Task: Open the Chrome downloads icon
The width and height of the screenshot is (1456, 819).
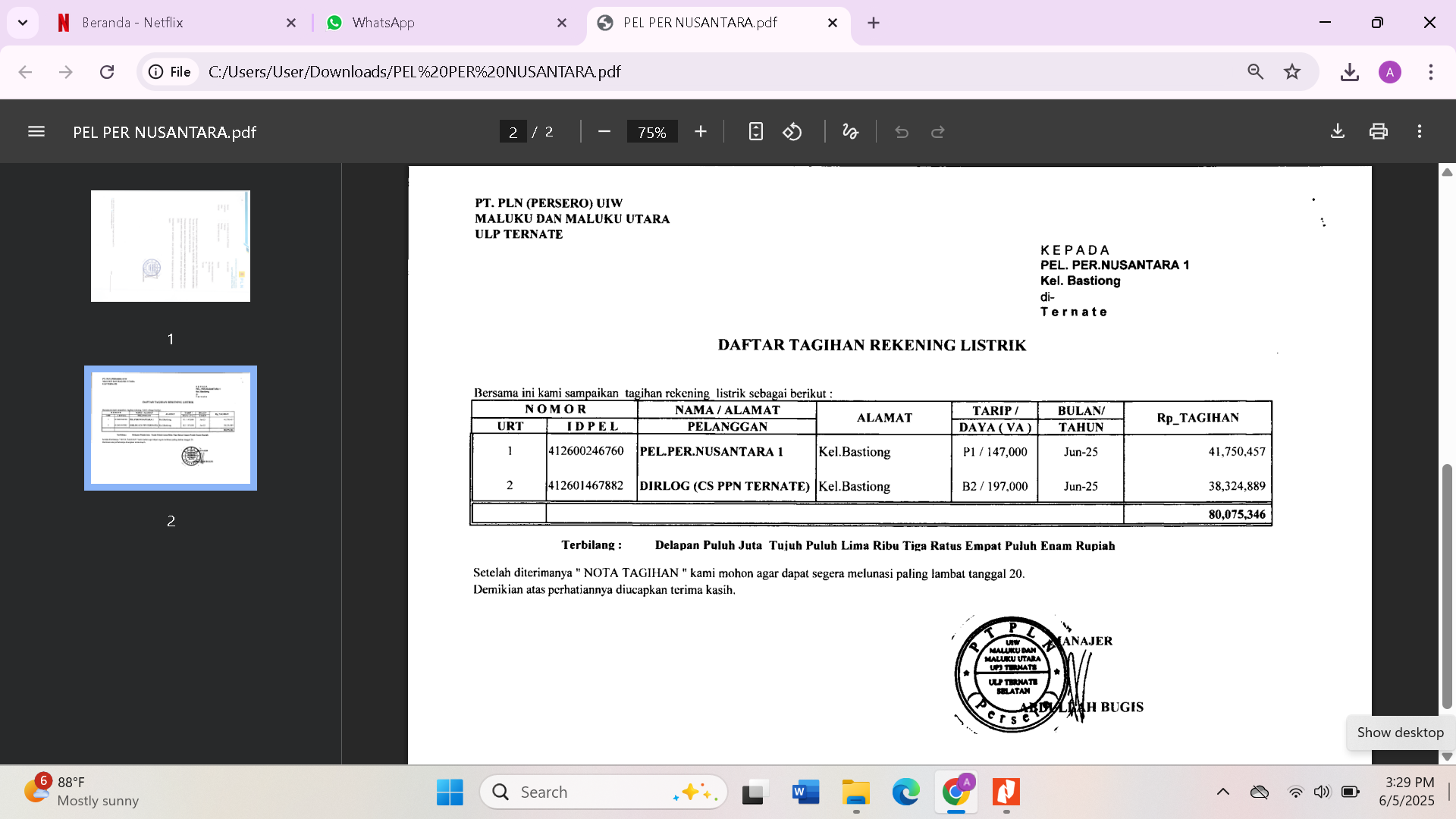Action: tap(1349, 72)
